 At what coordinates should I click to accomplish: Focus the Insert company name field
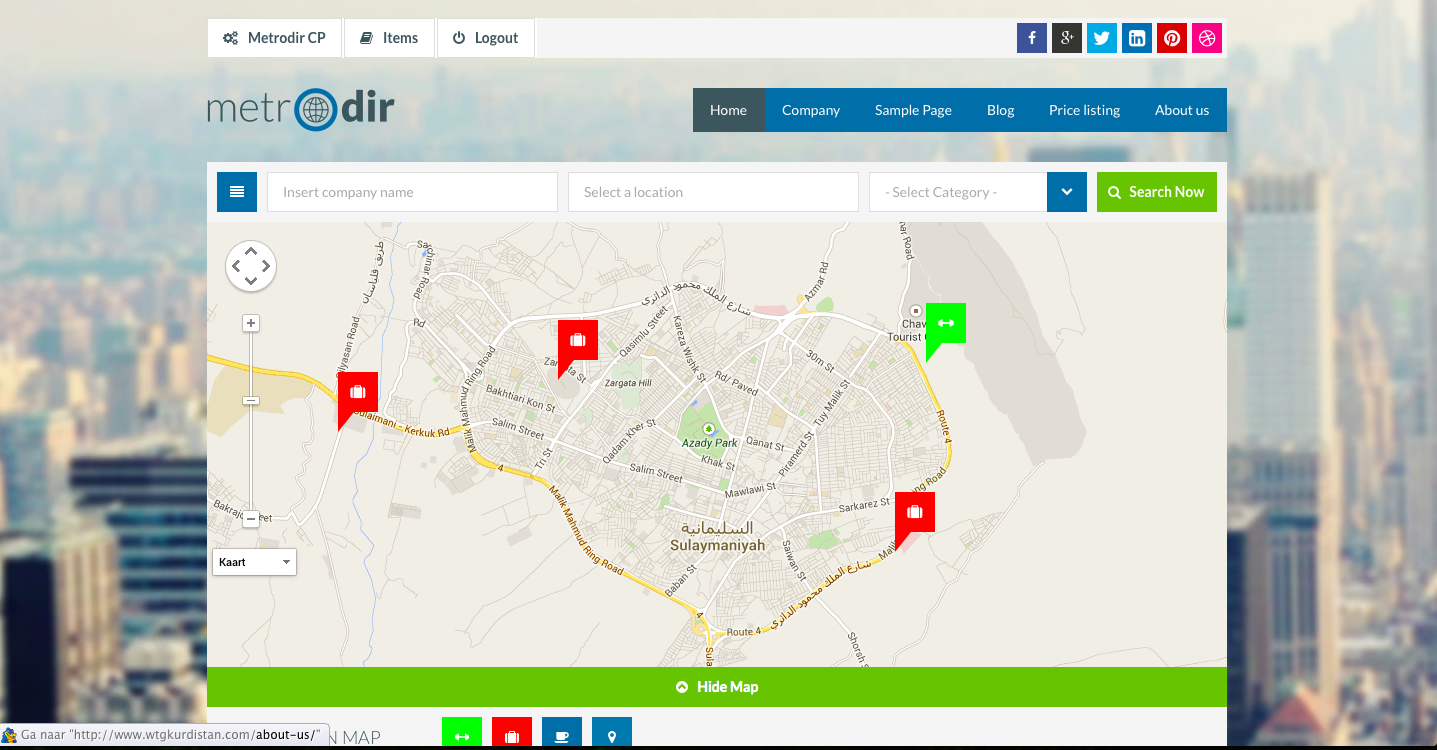click(x=412, y=192)
